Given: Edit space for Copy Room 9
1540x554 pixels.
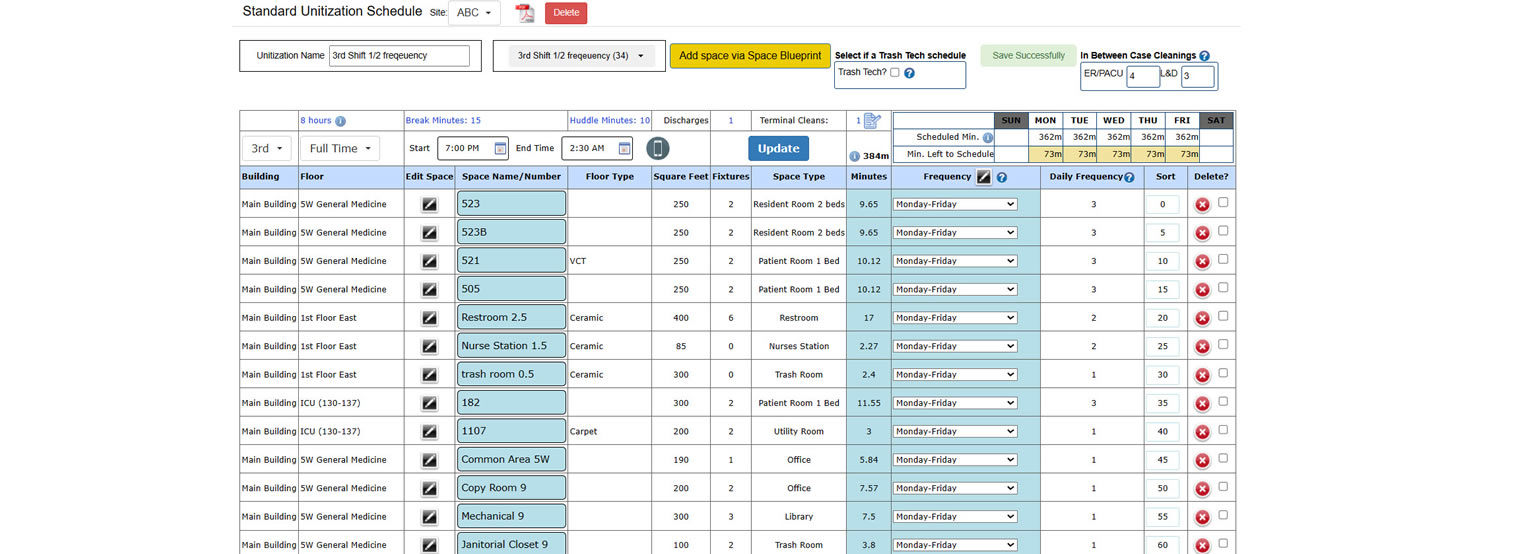Looking at the screenshot, I should pyautogui.click(x=429, y=488).
